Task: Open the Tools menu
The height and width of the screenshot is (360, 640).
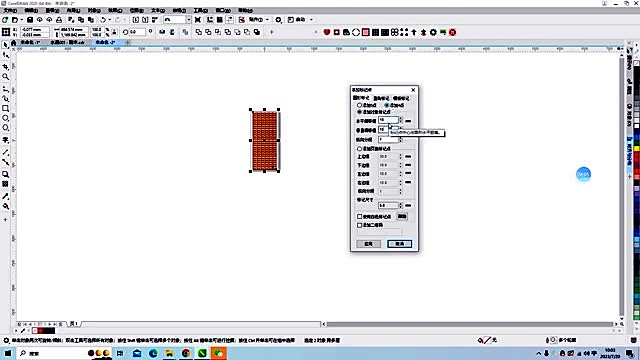Action: [200, 10]
